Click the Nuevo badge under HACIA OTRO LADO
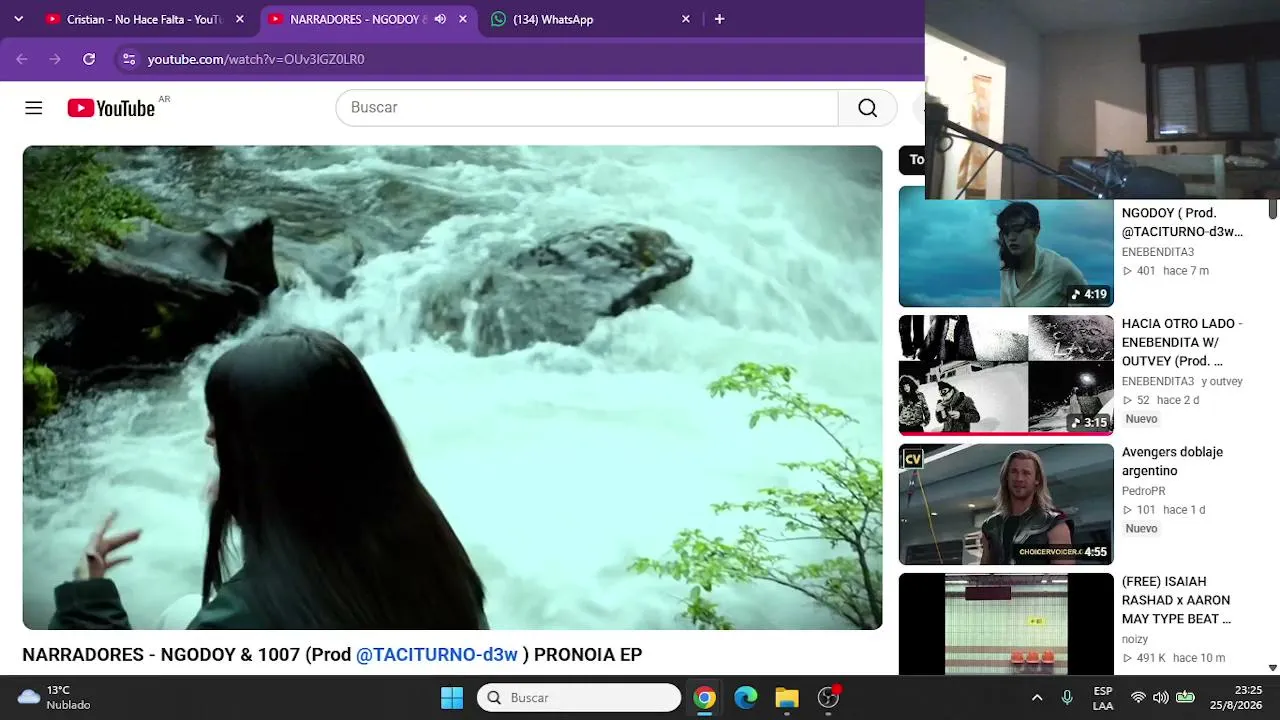Screen dimensions: 1280x720 1141,419
